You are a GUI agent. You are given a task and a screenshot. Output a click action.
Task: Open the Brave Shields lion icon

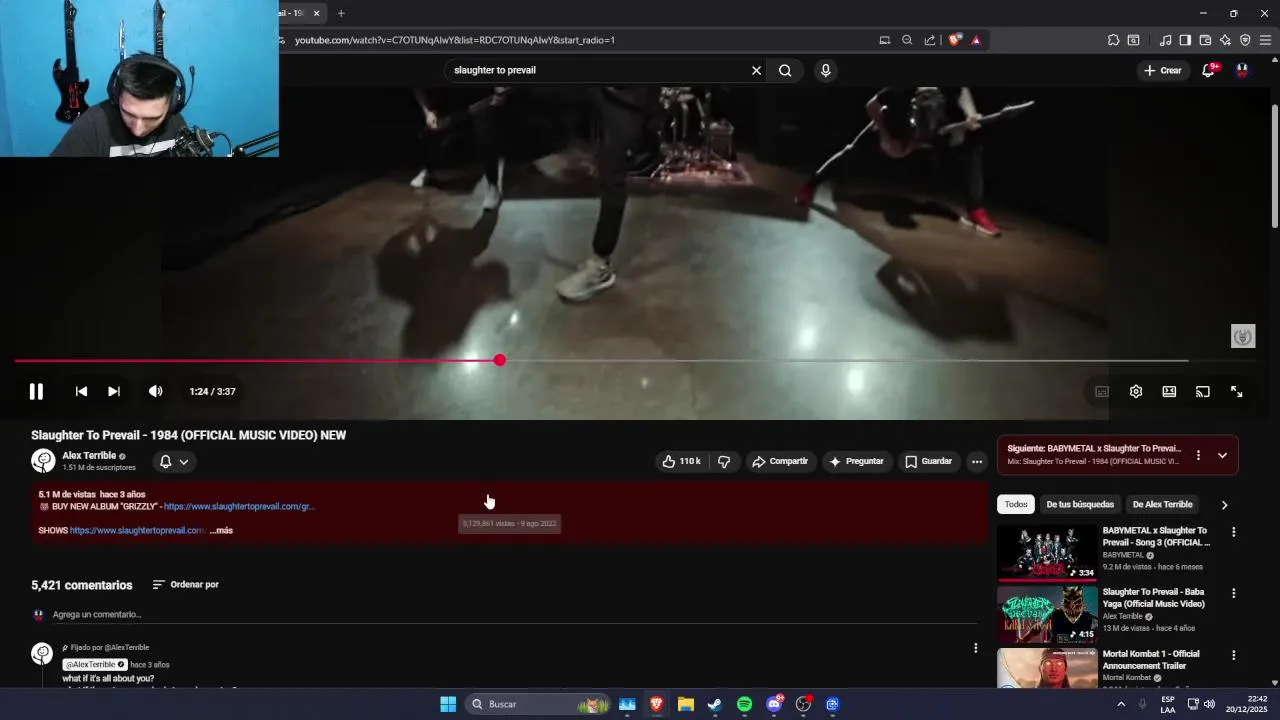pyautogui.click(x=955, y=40)
